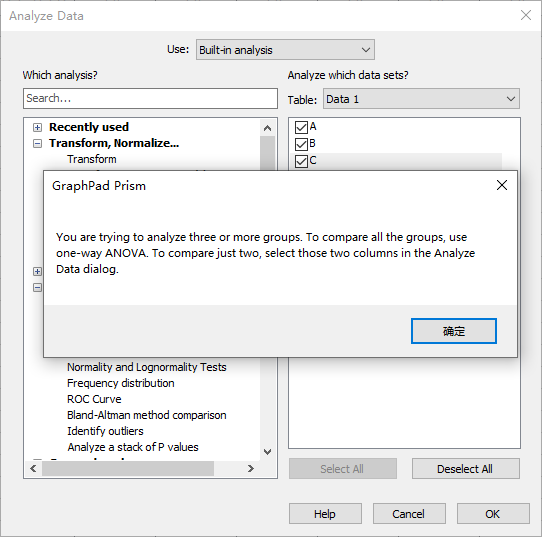Click the Select All button

tap(342, 469)
